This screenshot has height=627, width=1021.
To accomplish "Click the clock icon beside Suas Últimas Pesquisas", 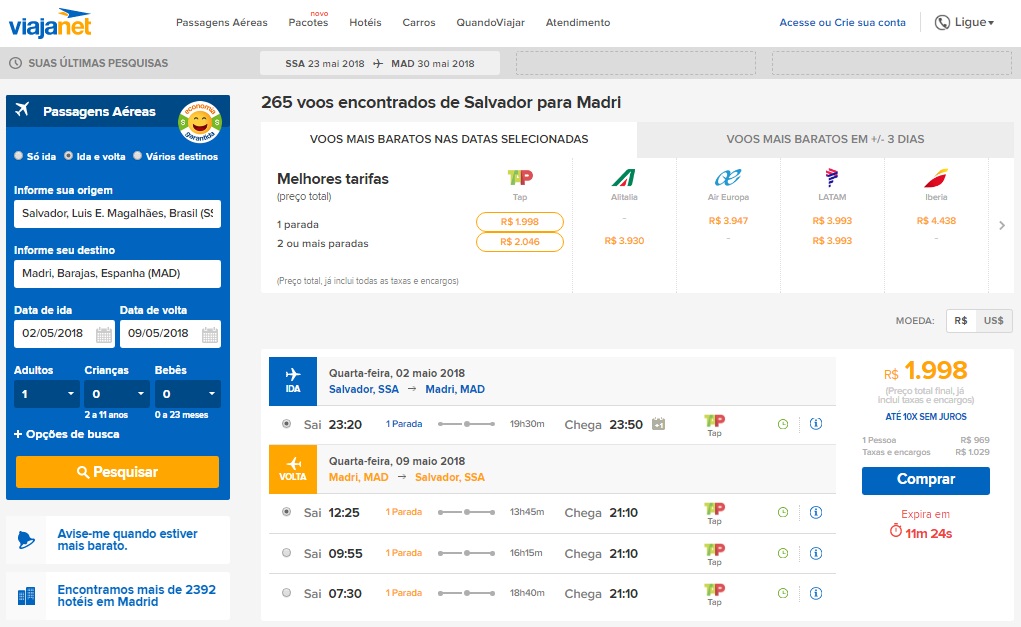I will click(x=15, y=63).
